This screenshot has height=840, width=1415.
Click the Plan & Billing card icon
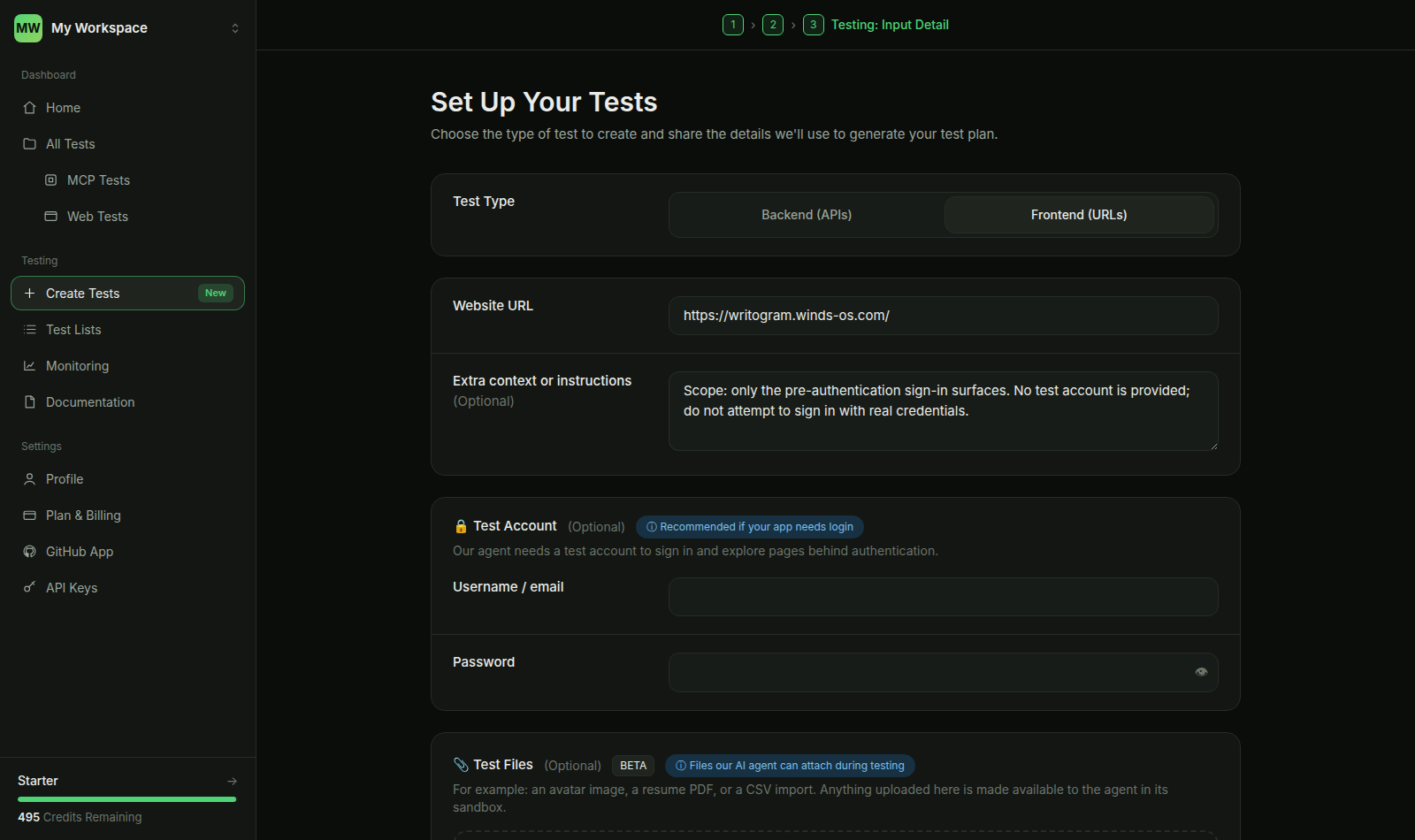coord(29,515)
